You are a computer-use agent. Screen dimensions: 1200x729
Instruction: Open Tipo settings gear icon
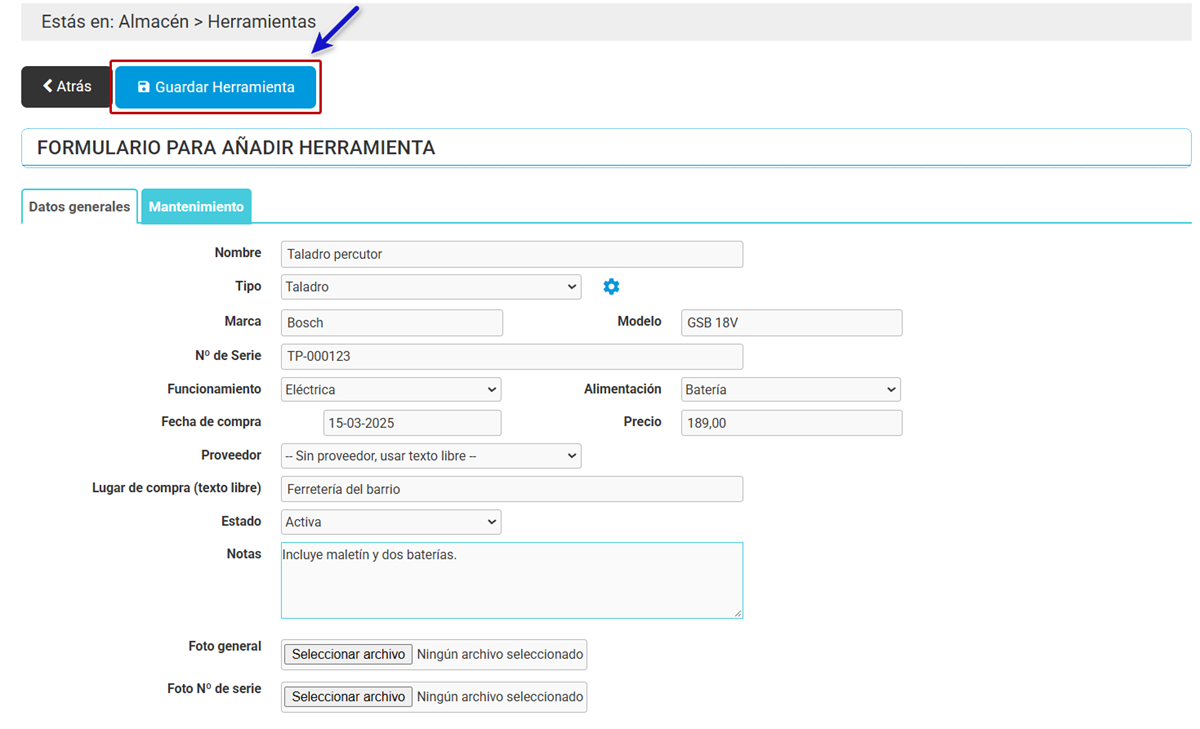(x=611, y=287)
